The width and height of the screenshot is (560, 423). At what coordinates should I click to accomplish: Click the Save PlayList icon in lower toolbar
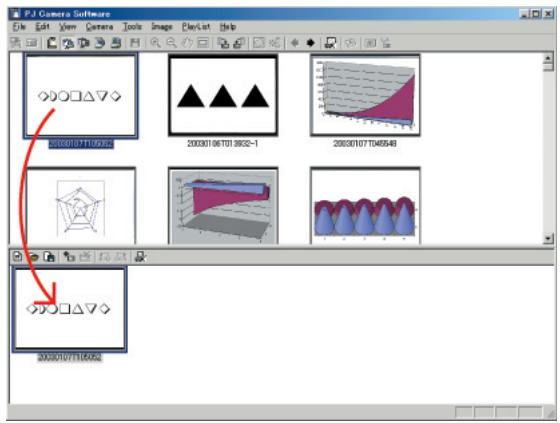(x=49, y=257)
